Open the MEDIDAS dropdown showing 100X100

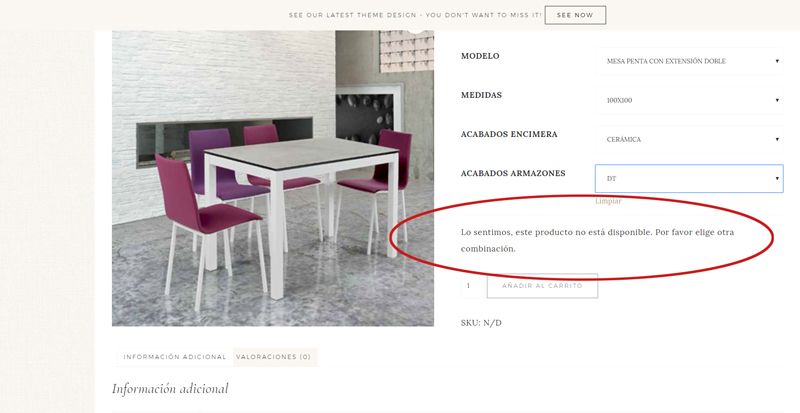click(x=689, y=100)
